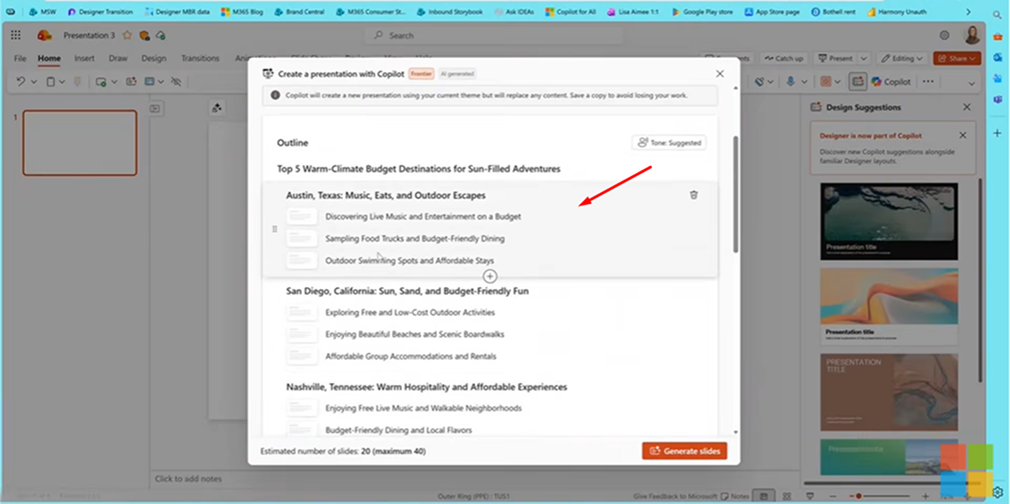Delete the Austin, Texas outline section
Screen dimensions: 1010x504
pyautogui.click(x=694, y=195)
